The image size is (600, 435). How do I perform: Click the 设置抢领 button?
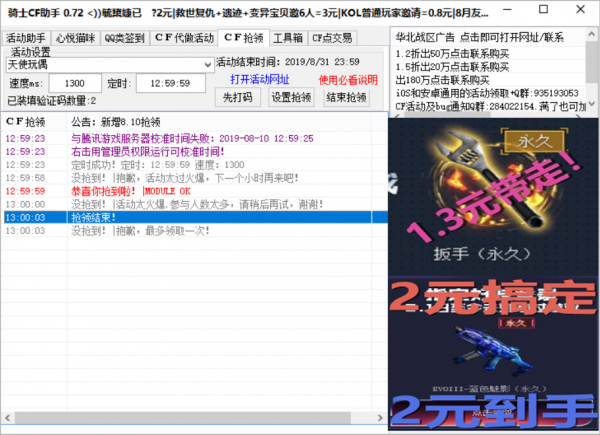click(292, 97)
